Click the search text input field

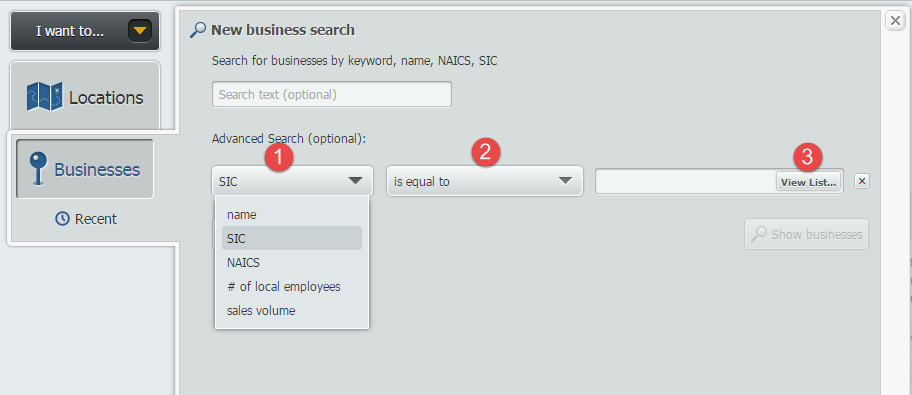332,94
